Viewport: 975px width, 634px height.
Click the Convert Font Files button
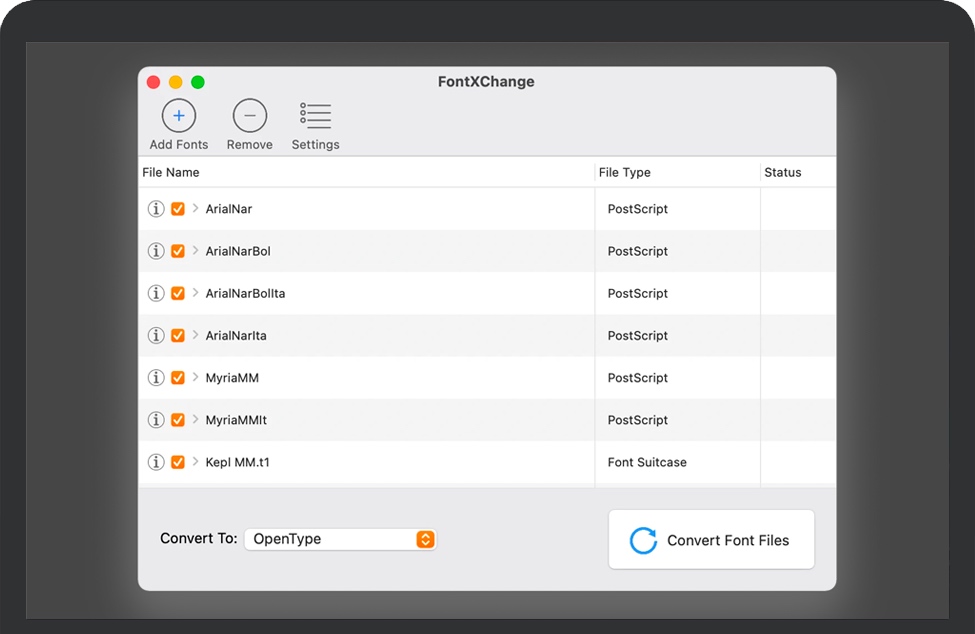click(711, 540)
